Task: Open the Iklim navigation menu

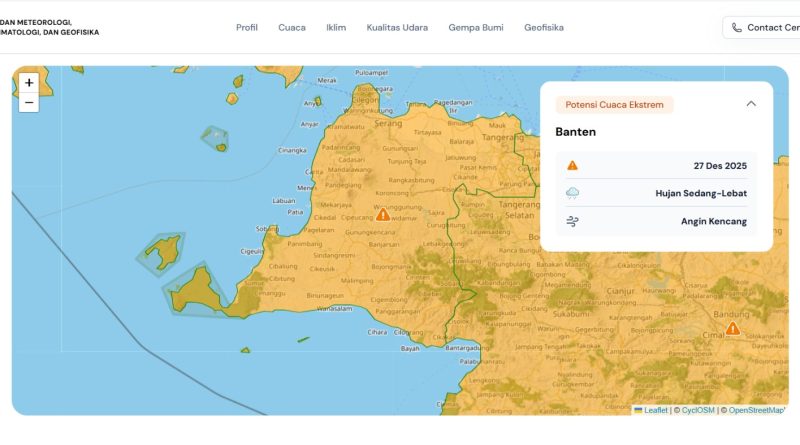Action: [x=336, y=28]
